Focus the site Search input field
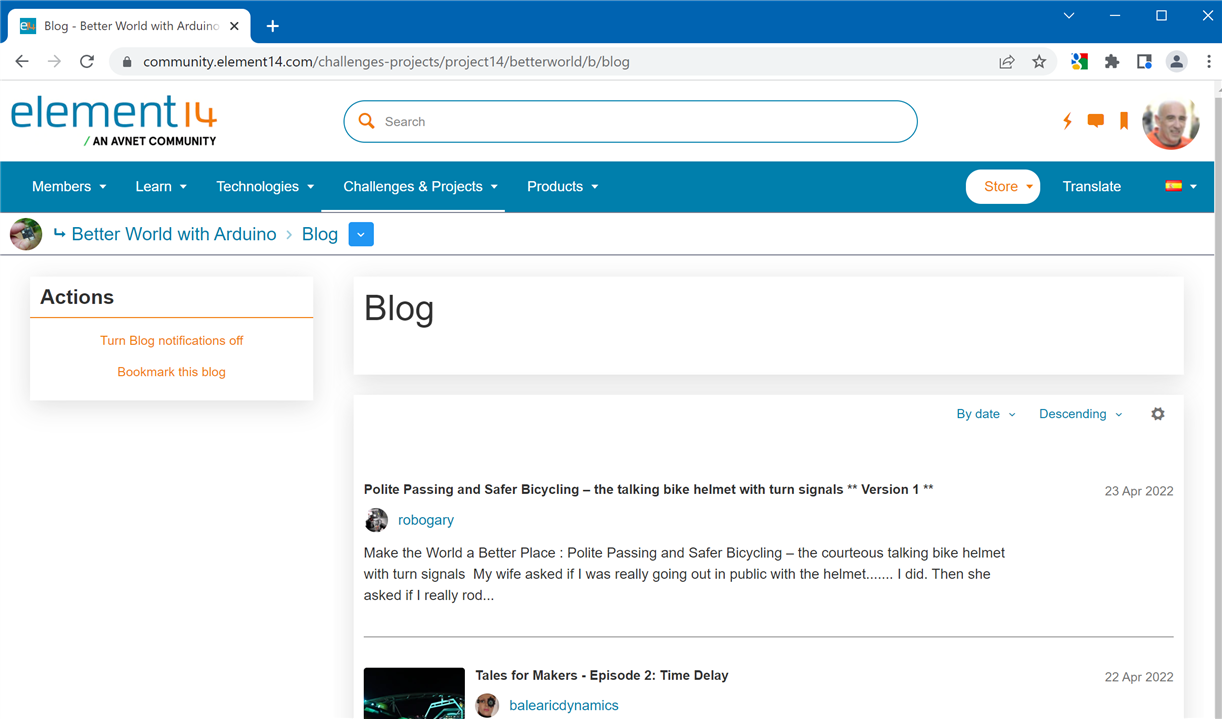 pyautogui.click(x=630, y=121)
